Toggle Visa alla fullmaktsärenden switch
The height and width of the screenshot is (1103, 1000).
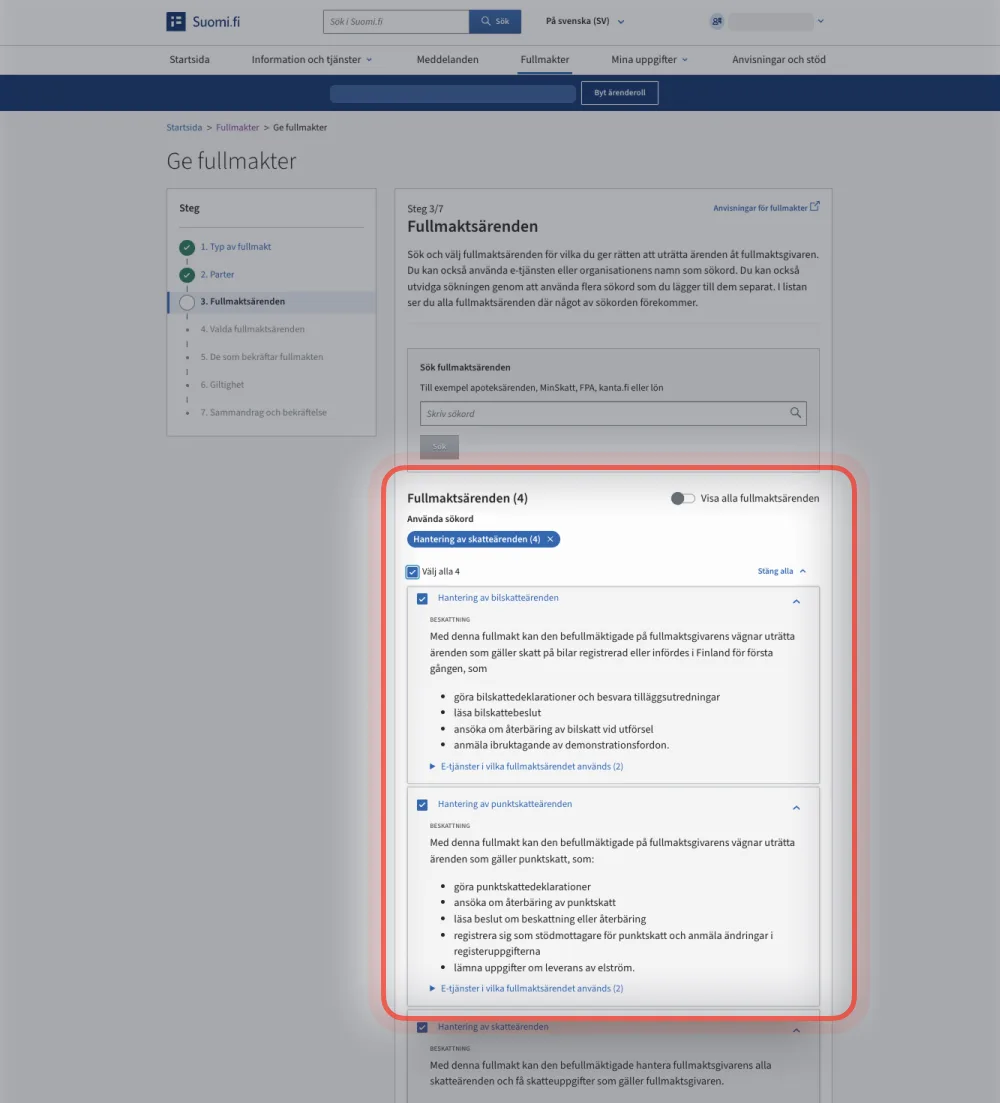pos(682,498)
